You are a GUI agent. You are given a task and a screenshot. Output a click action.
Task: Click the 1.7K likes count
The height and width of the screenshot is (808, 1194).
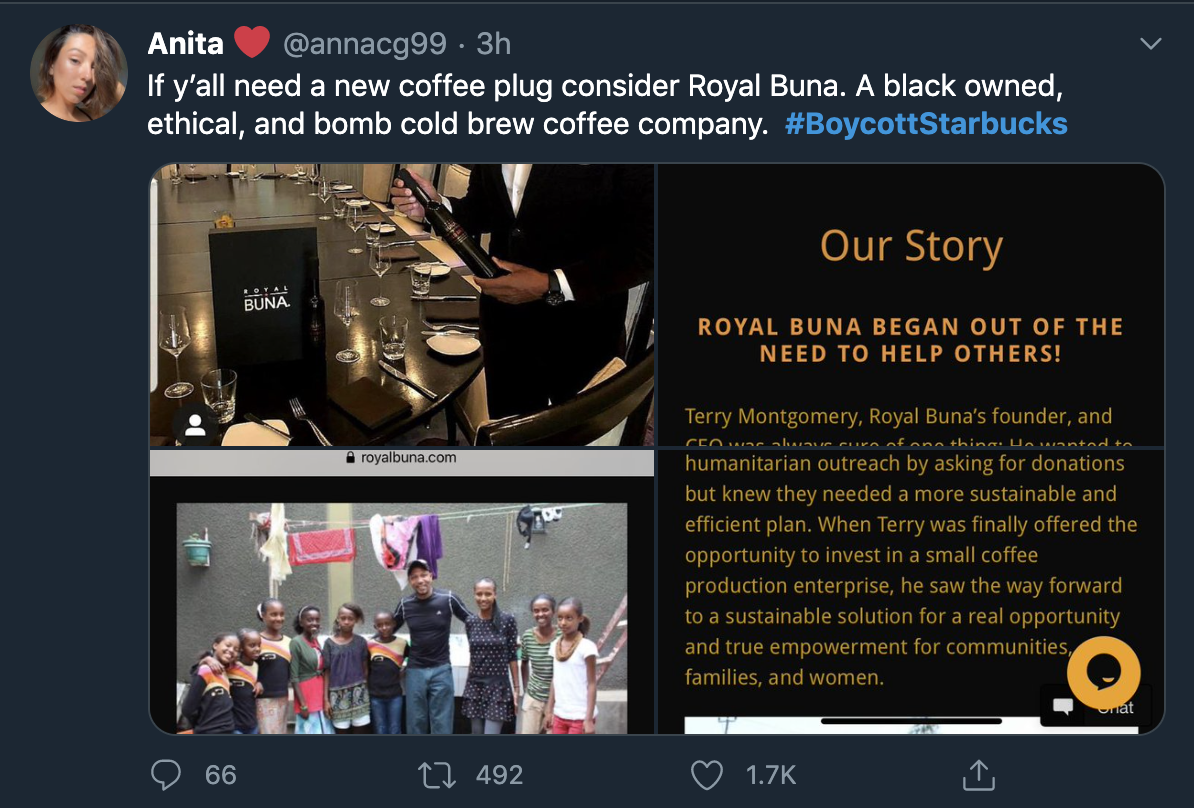tap(771, 775)
